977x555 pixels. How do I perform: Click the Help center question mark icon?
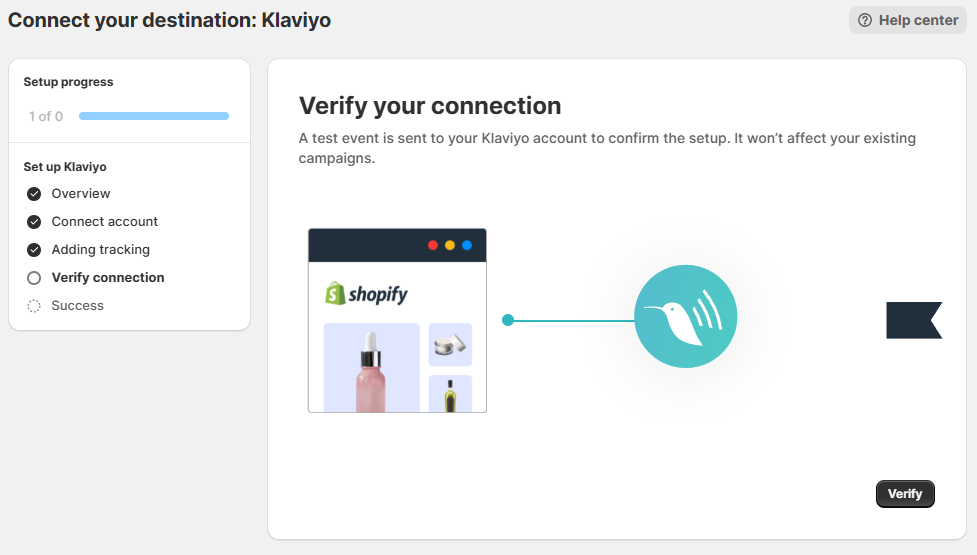click(865, 20)
